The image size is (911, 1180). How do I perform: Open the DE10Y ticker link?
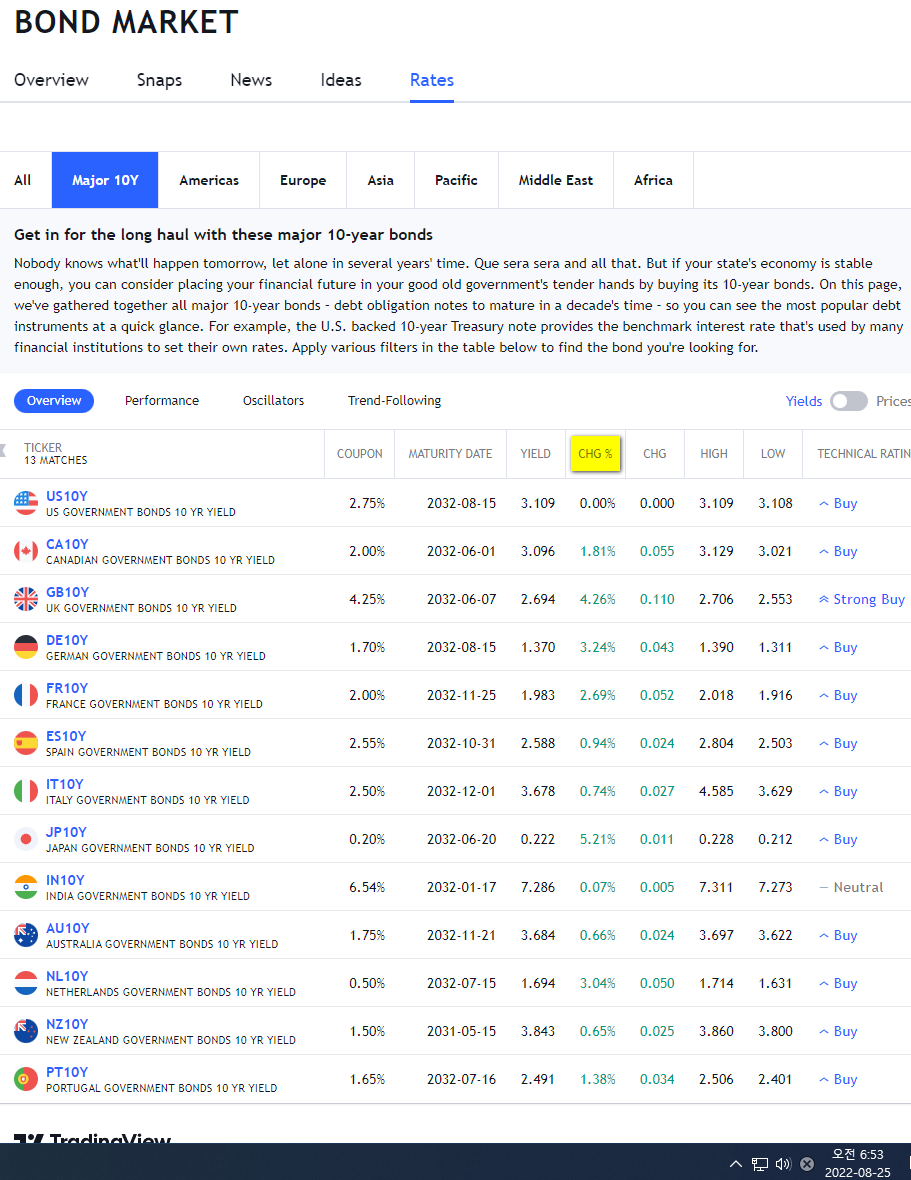(67, 640)
